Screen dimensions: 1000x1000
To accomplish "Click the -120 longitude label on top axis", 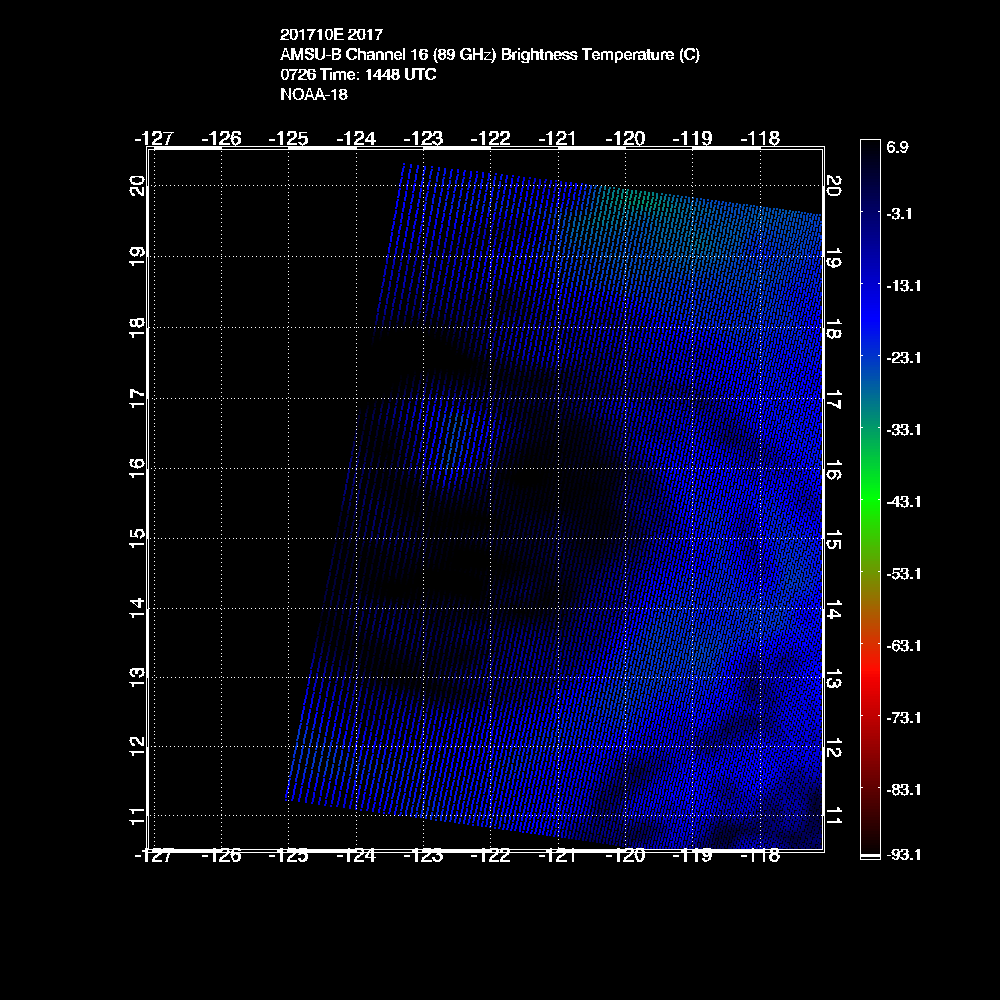I will [625, 138].
